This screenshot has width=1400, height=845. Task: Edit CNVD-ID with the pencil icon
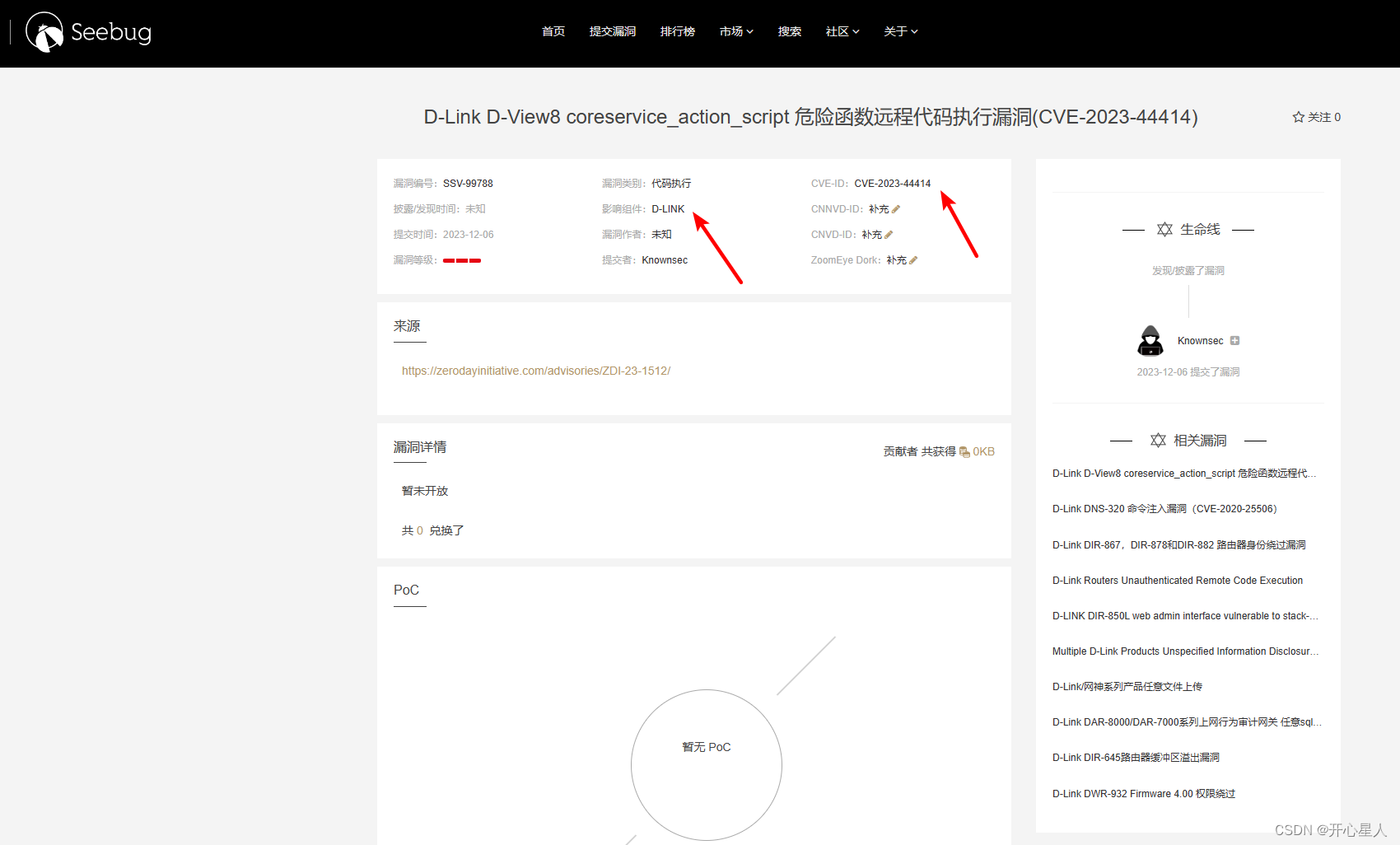tap(889, 235)
